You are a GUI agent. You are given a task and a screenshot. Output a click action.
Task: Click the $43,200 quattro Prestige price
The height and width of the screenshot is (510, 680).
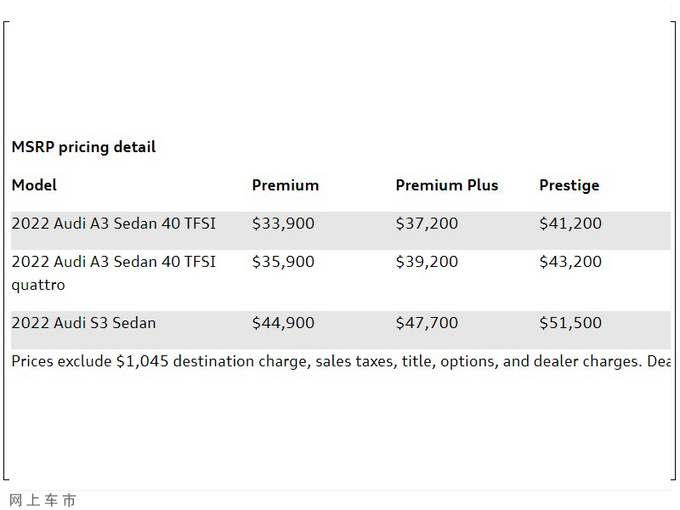coord(570,262)
